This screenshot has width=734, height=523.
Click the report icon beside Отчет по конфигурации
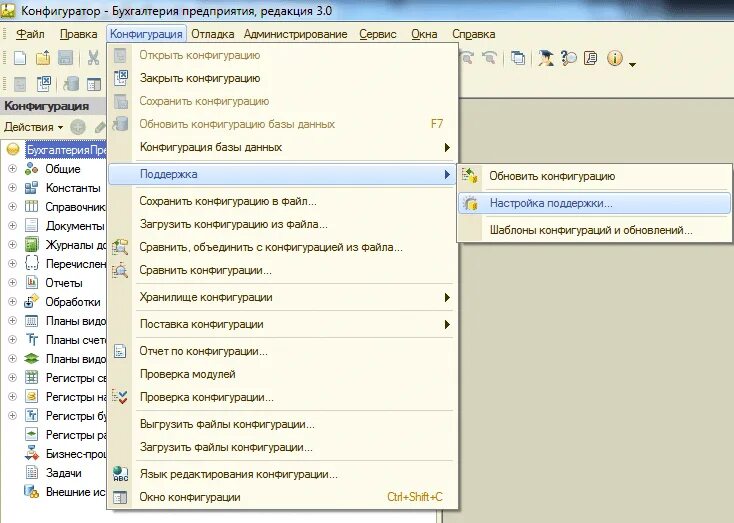point(120,351)
